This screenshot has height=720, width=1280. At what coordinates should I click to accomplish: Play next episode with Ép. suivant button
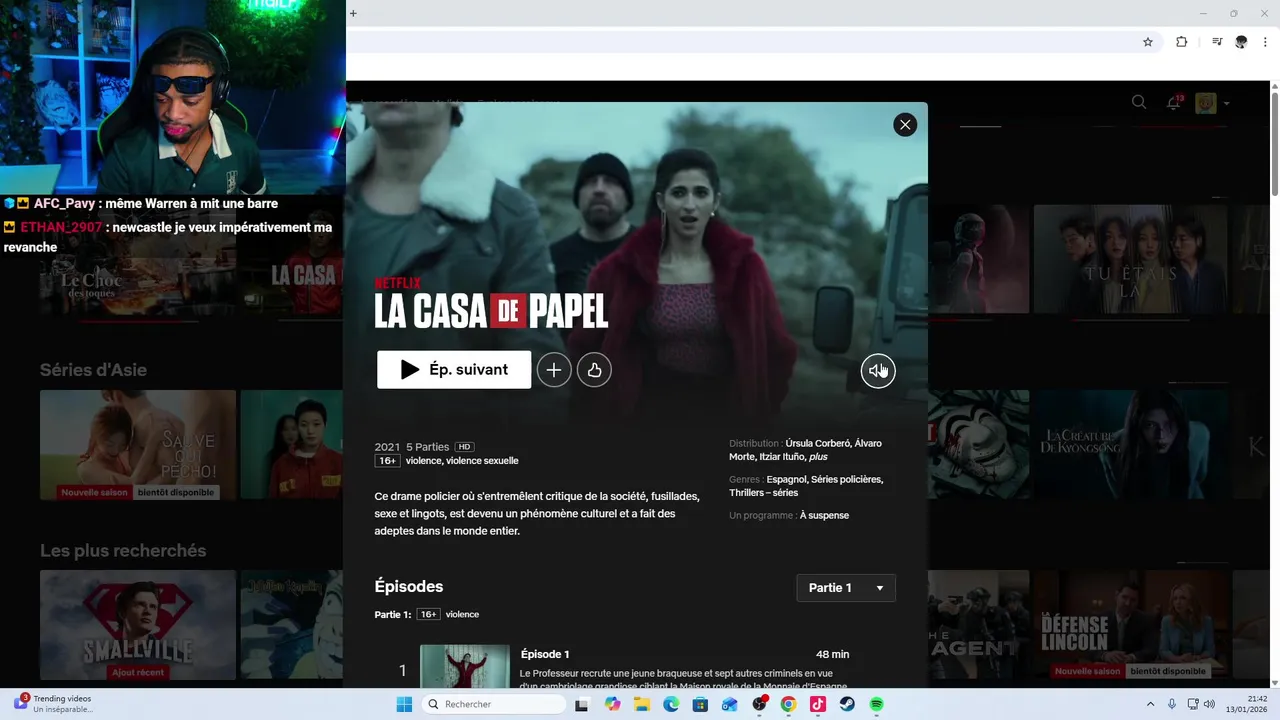point(454,370)
